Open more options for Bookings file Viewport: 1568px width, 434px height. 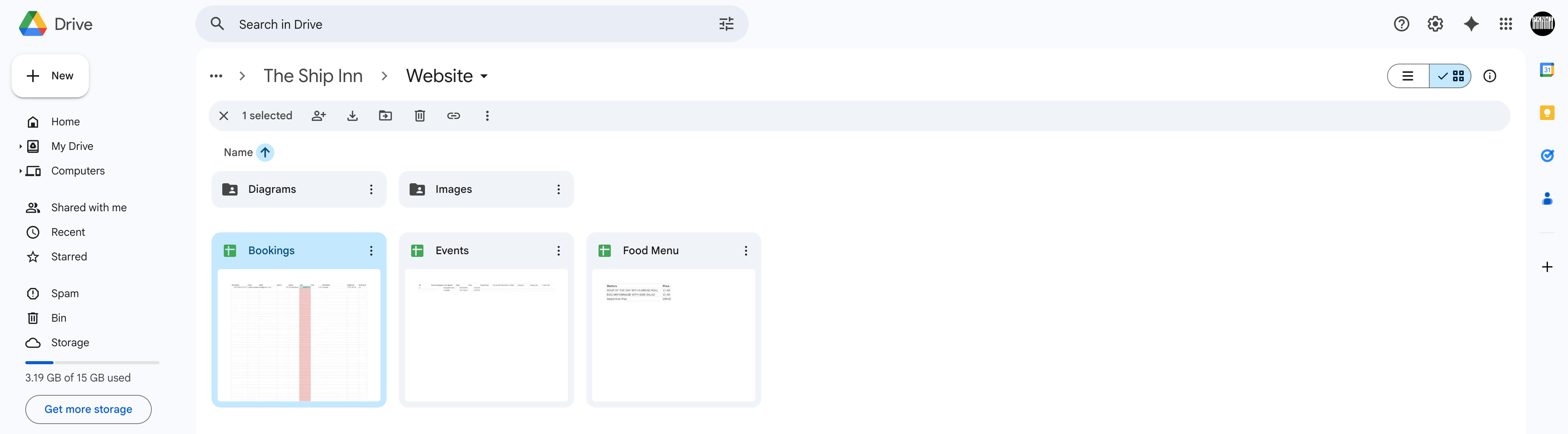(371, 251)
